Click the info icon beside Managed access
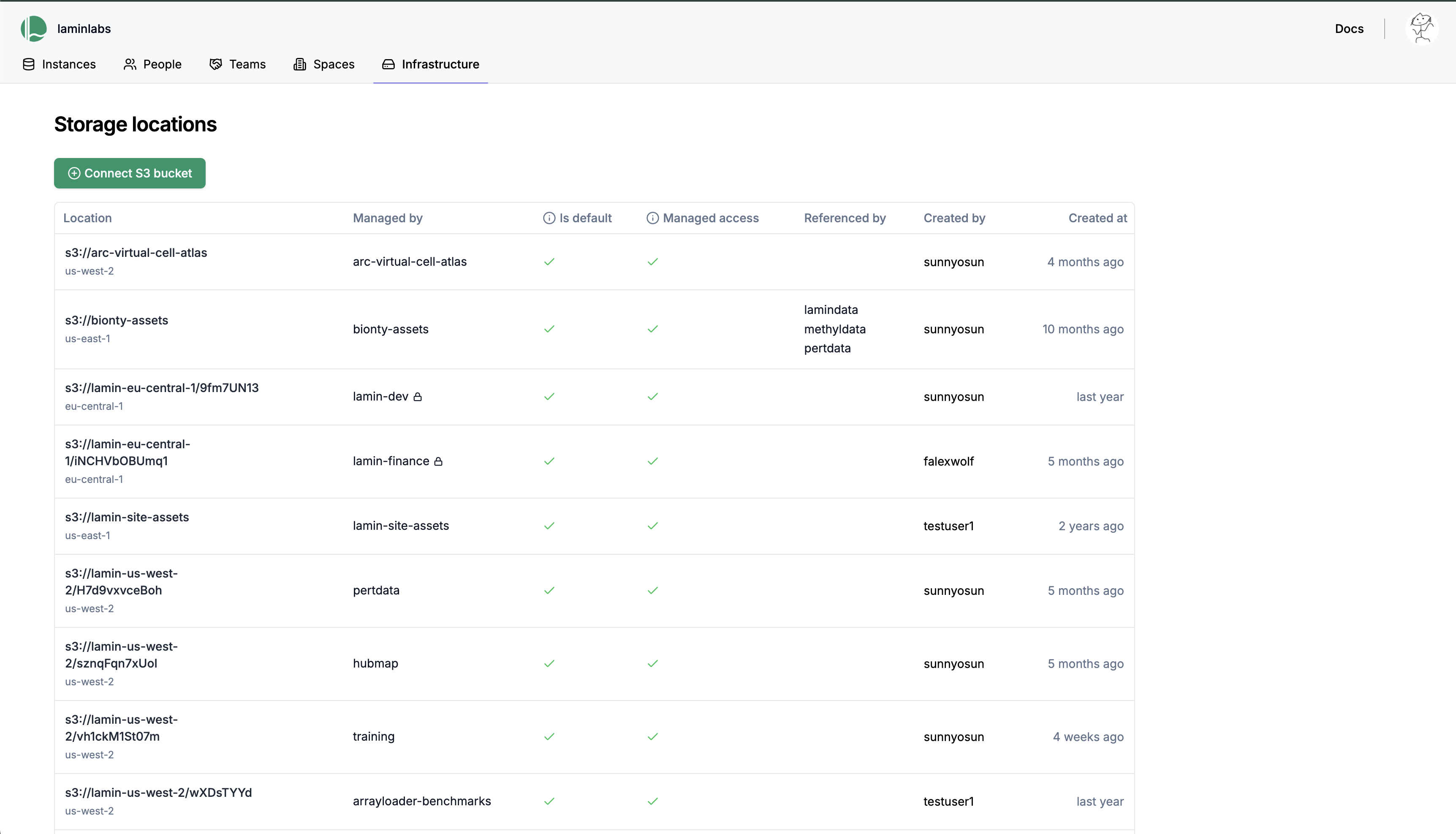Screen dimensions: 1456x834 pos(653,218)
